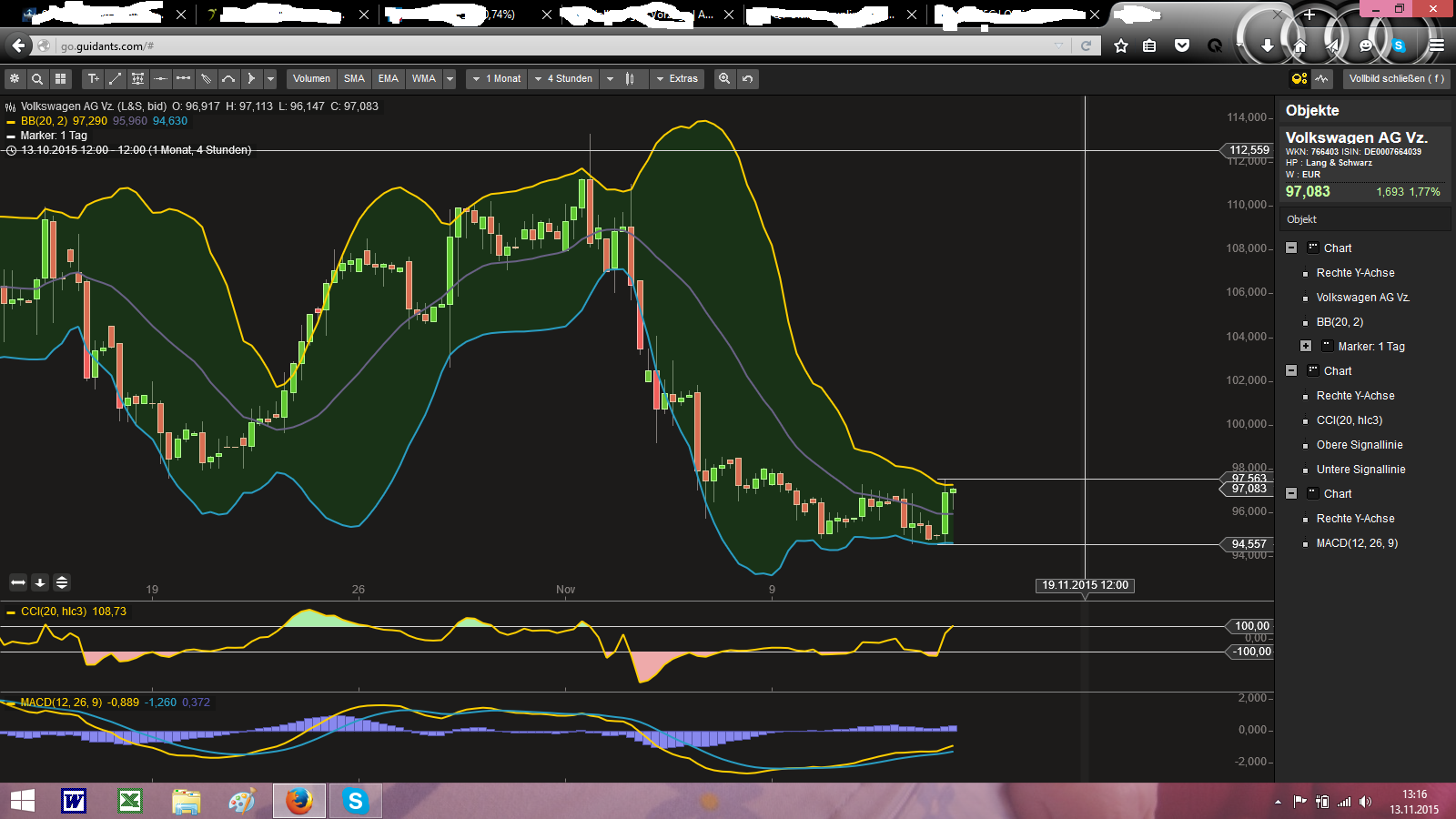The image size is (1456, 819).
Task: Open the Extras menu
Action: coord(677,79)
